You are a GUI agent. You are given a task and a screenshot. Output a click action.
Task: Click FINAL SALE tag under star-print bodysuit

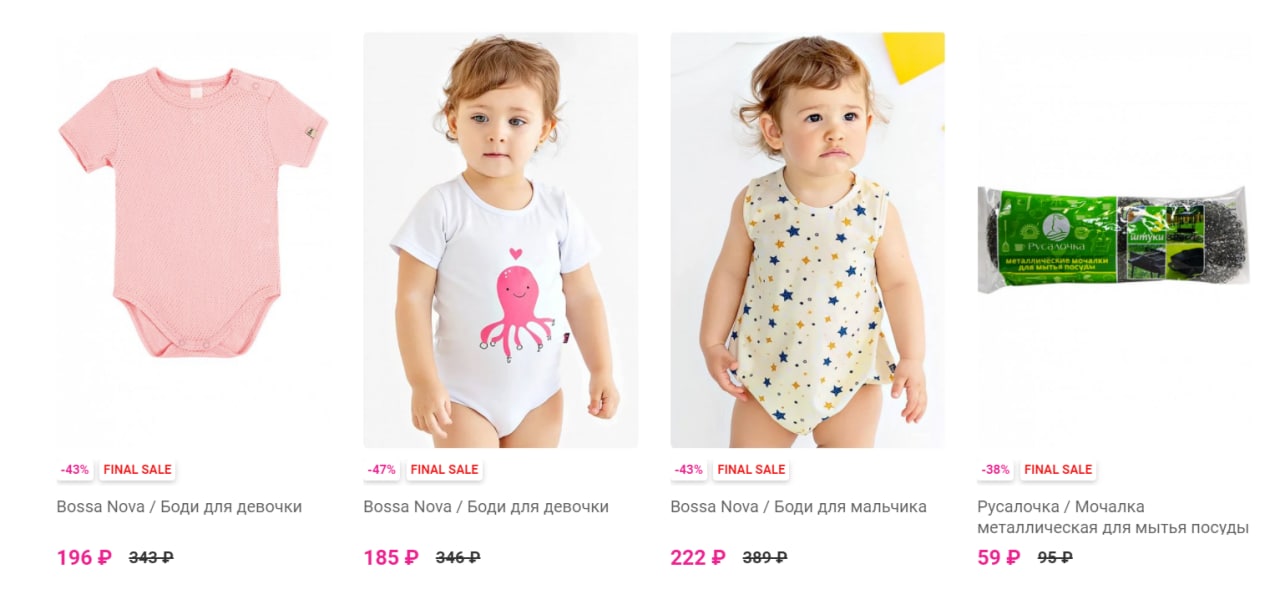(x=751, y=469)
